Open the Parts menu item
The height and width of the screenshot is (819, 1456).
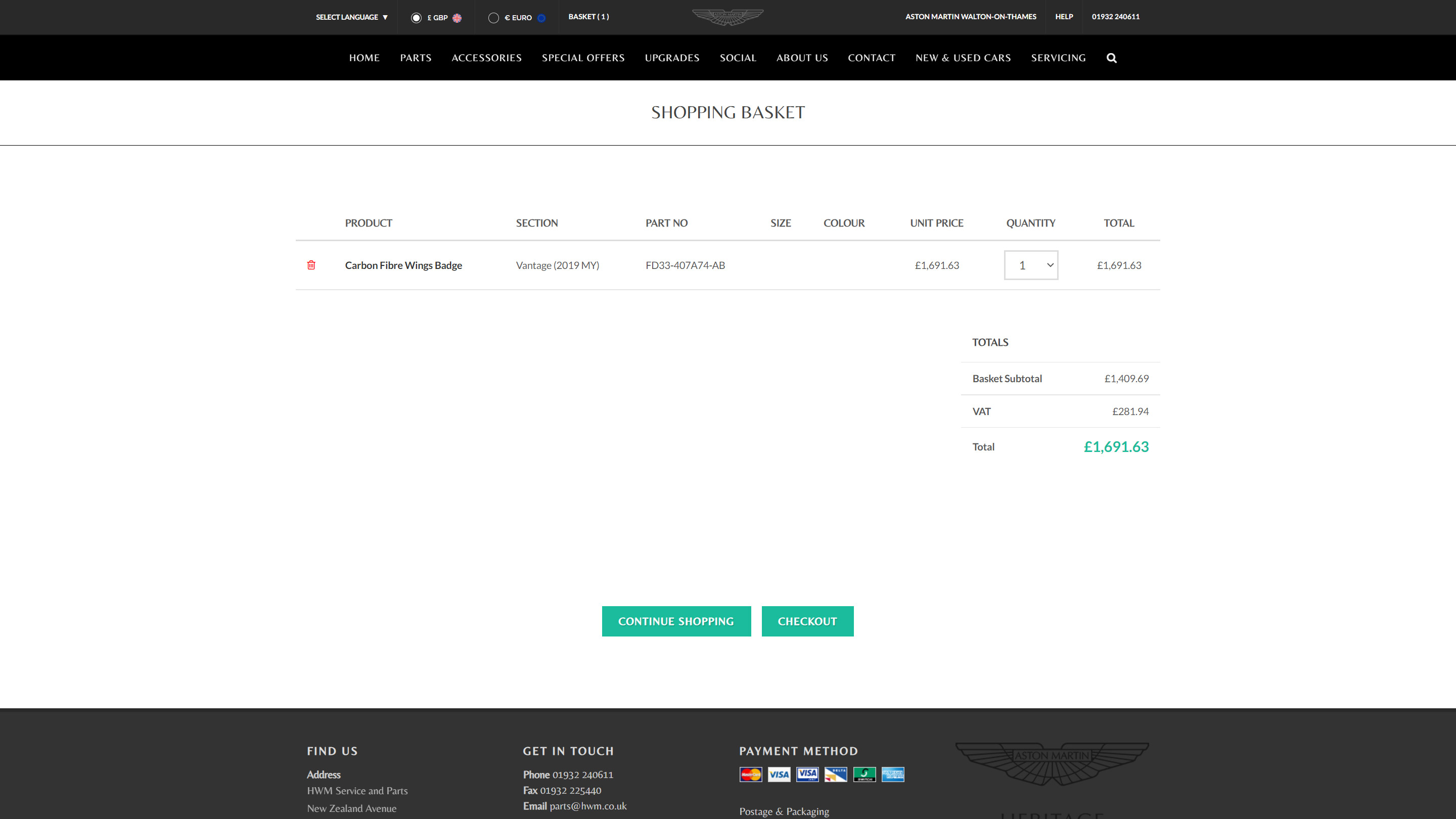click(416, 58)
